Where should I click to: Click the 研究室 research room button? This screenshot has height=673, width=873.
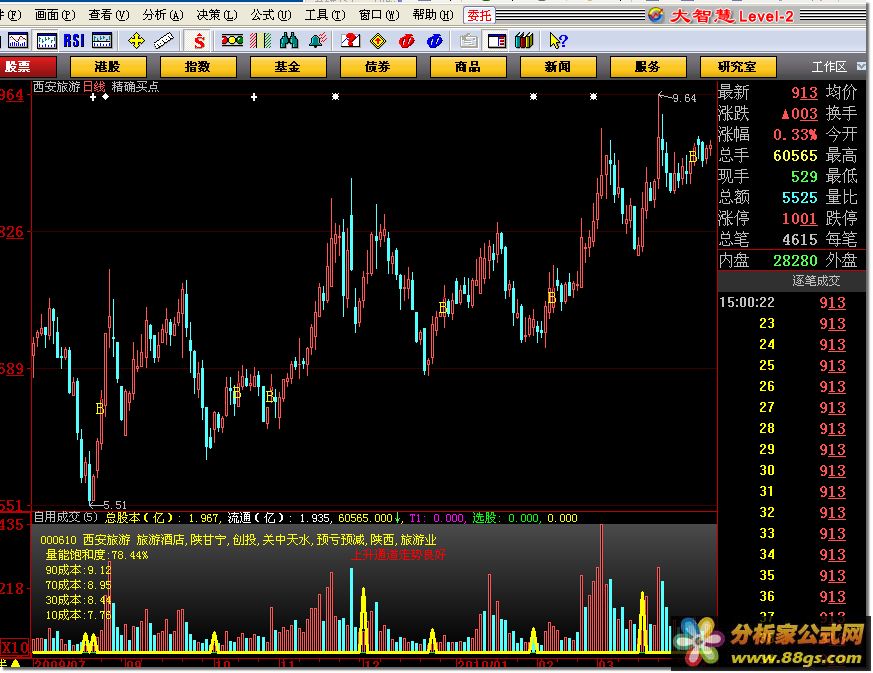737,67
